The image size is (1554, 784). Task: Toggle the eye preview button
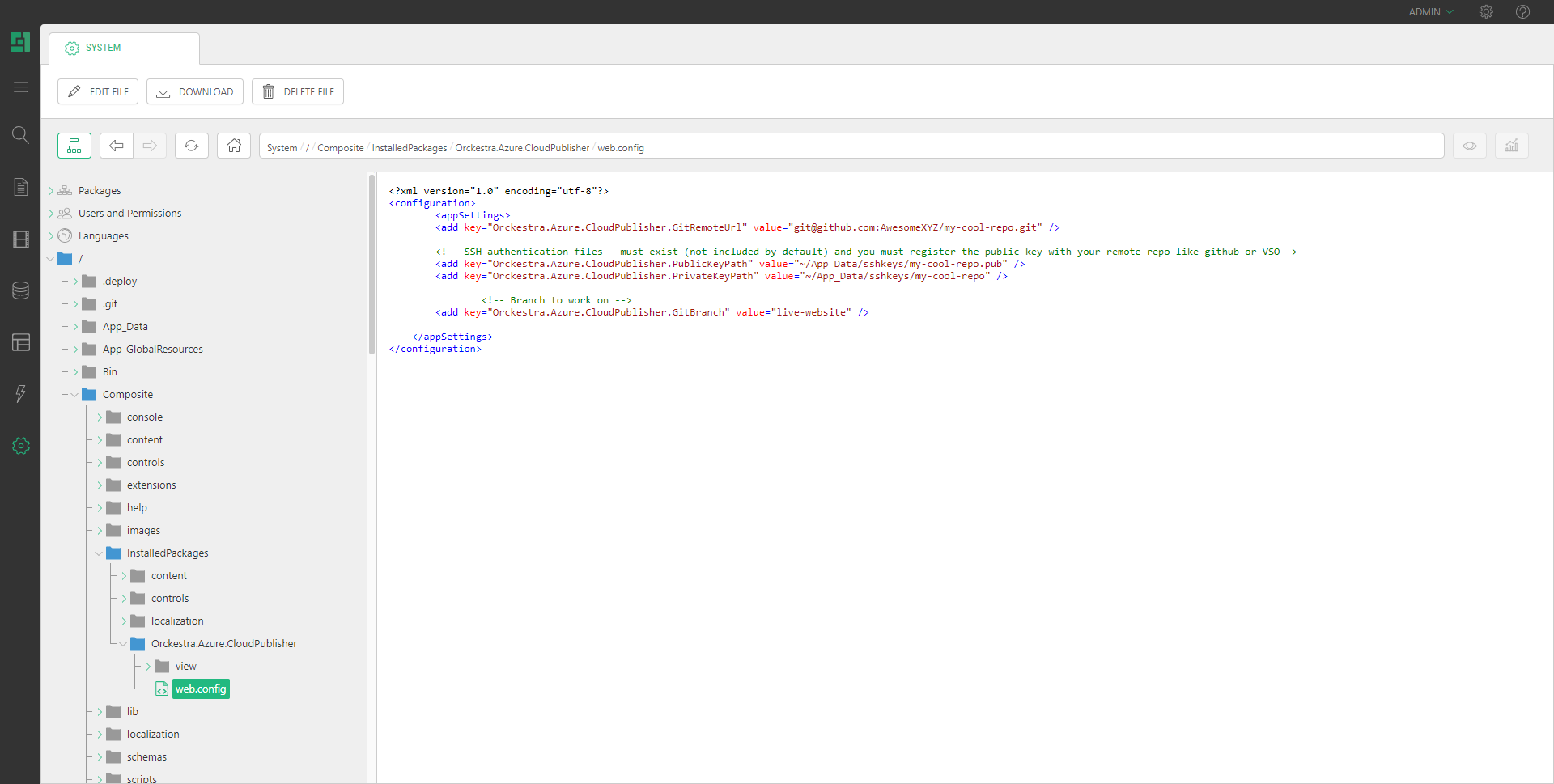point(1470,146)
